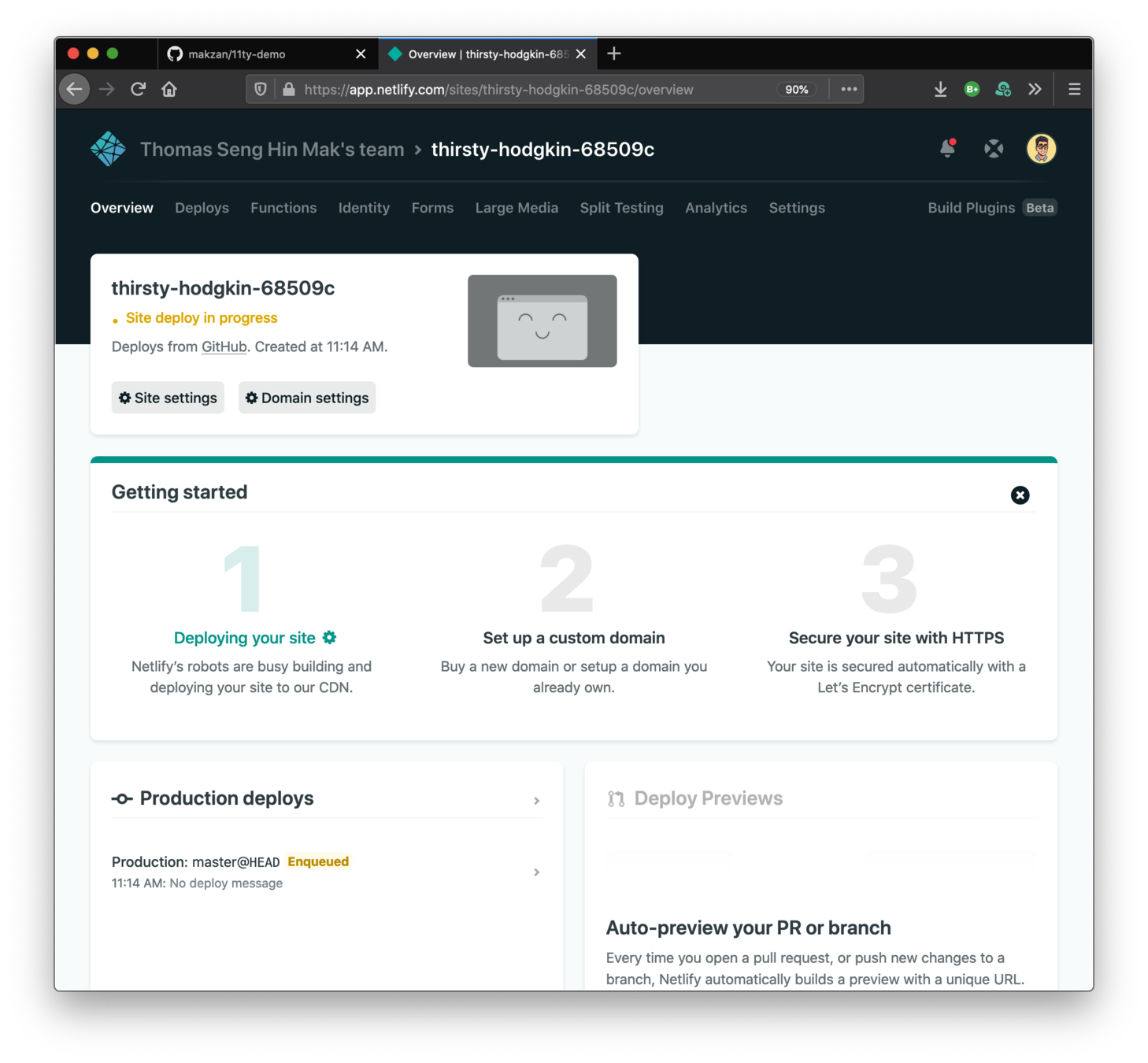Click the green B+ extension icon
This screenshot has width=1148, height=1063.
(x=972, y=89)
